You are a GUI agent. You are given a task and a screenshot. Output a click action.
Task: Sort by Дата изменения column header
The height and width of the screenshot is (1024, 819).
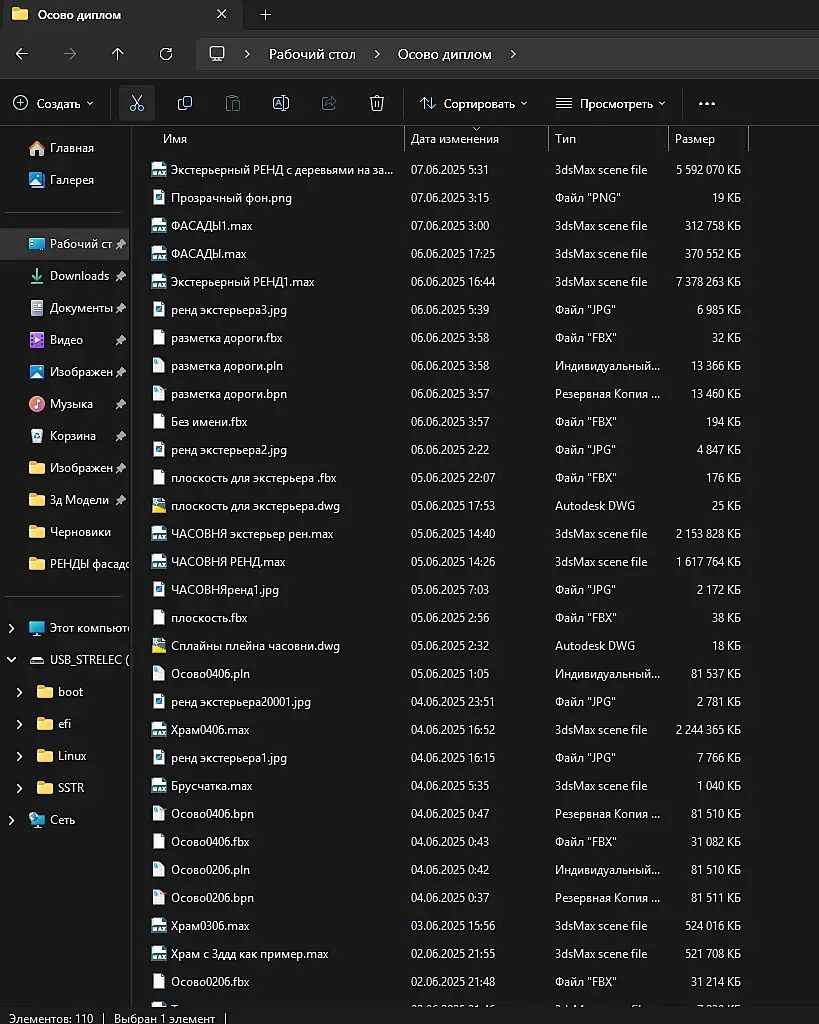[455, 138]
